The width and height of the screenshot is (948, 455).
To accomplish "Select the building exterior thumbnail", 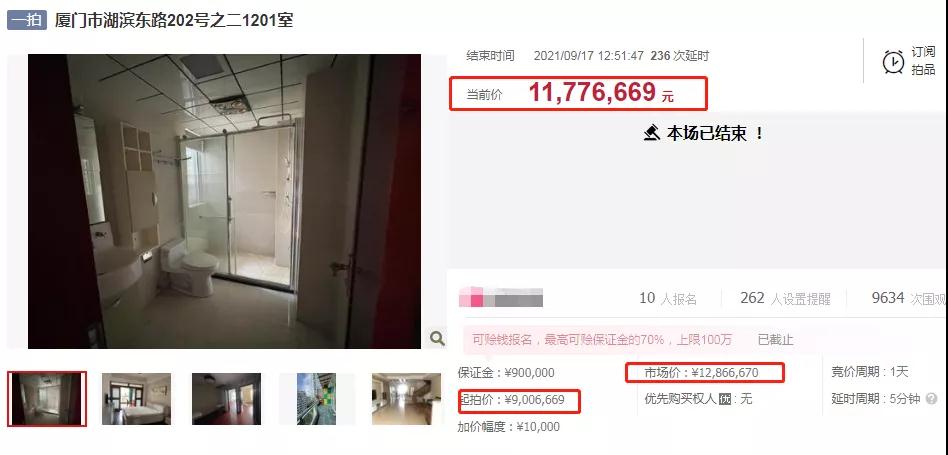I will [x=316, y=399].
